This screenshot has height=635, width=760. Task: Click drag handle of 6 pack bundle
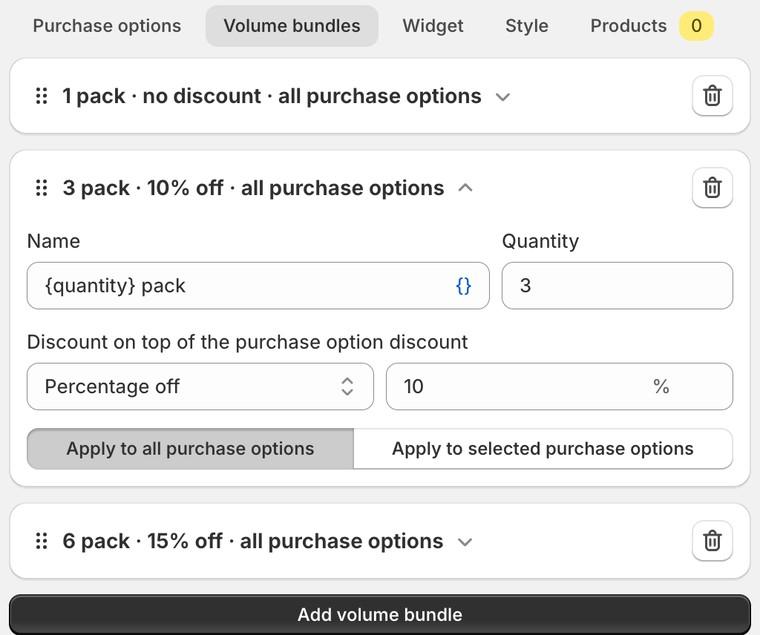tap(42, 541)
